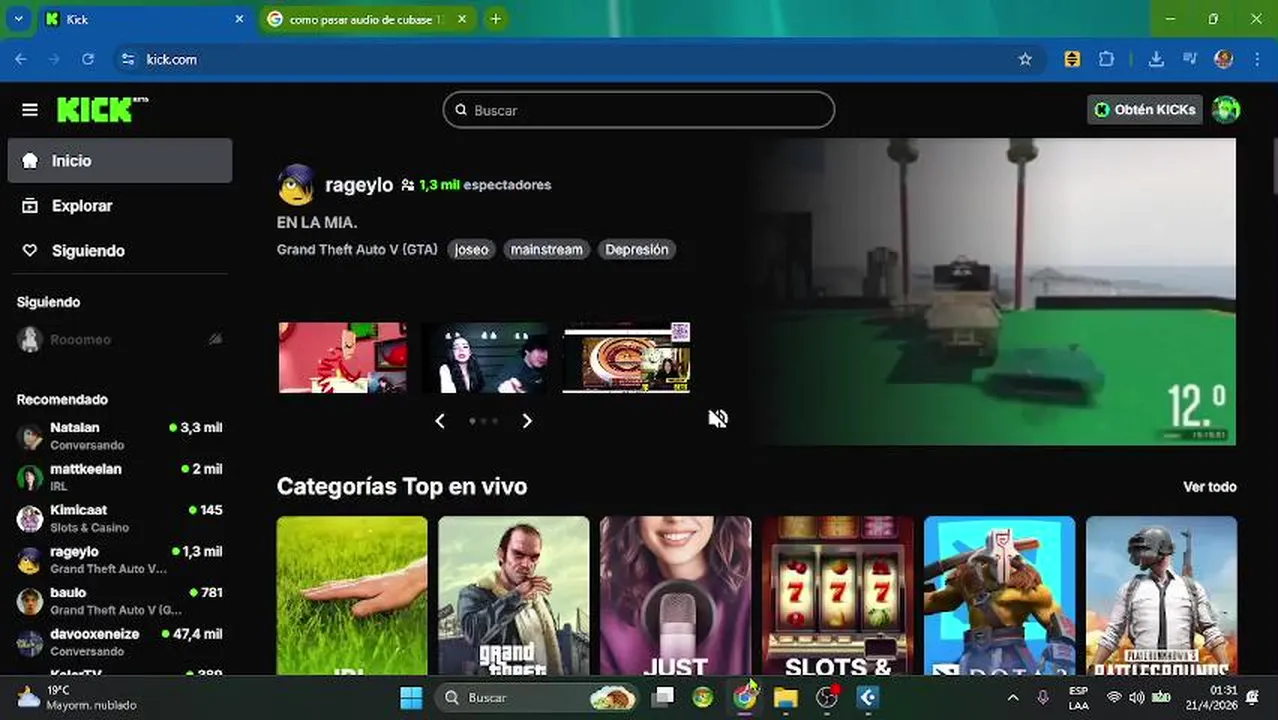1278x720 pixels.
Task: Open rageylo's avatar in featured stream
Action: 296,185
